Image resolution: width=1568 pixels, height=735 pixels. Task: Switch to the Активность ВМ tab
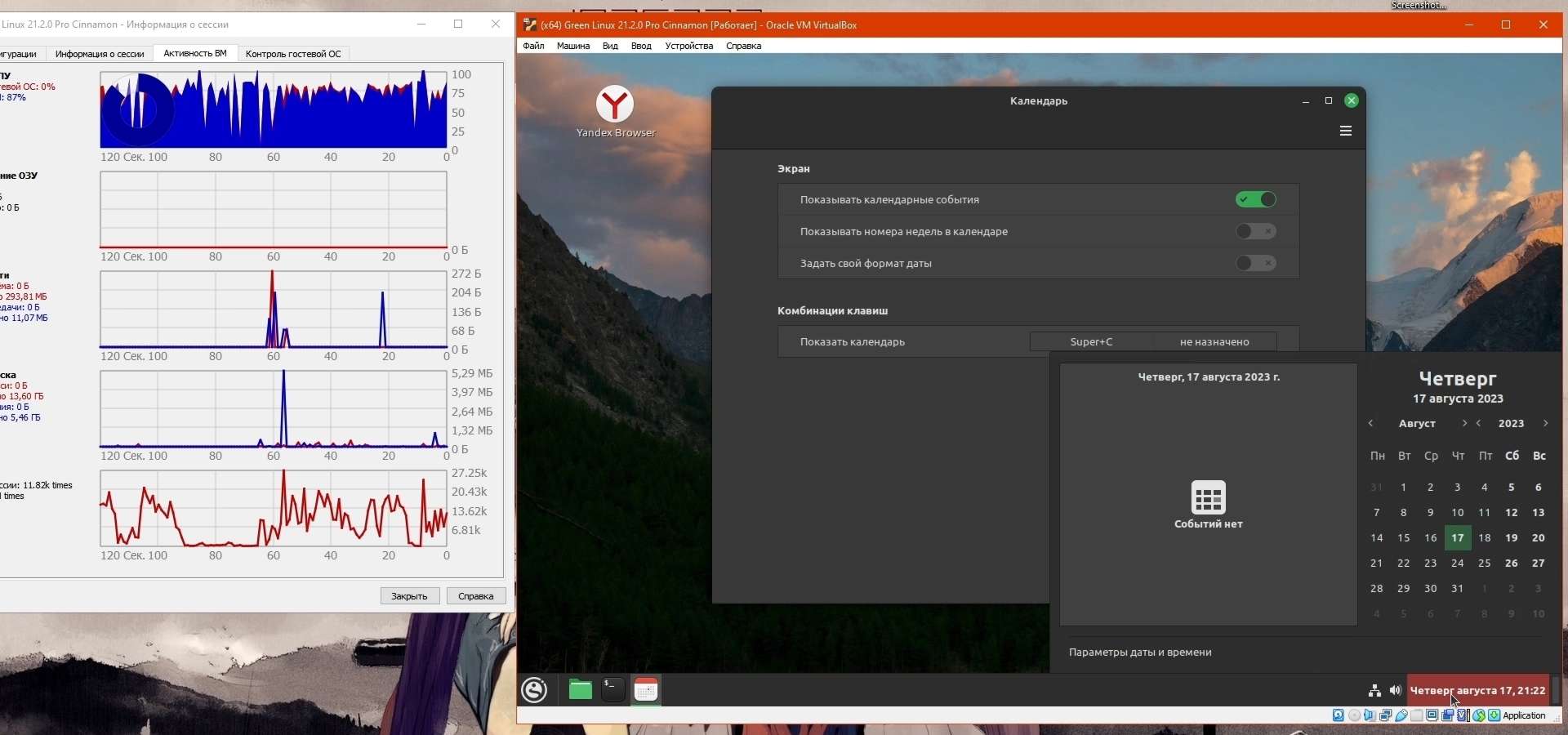(195, 53)
